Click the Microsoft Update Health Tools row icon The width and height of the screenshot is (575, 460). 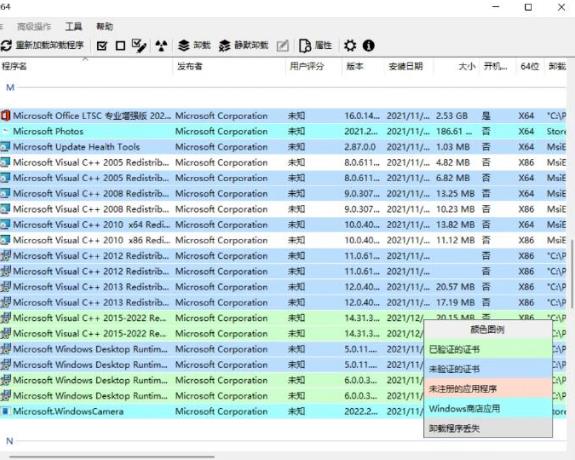[x=5, y=147]
